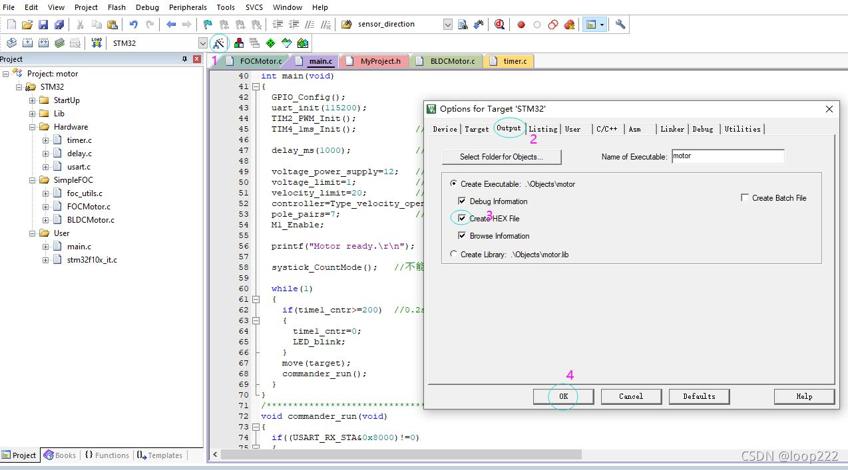Collapse the User folder node
This screenshot has height=470, width=848.
point(32,233)
